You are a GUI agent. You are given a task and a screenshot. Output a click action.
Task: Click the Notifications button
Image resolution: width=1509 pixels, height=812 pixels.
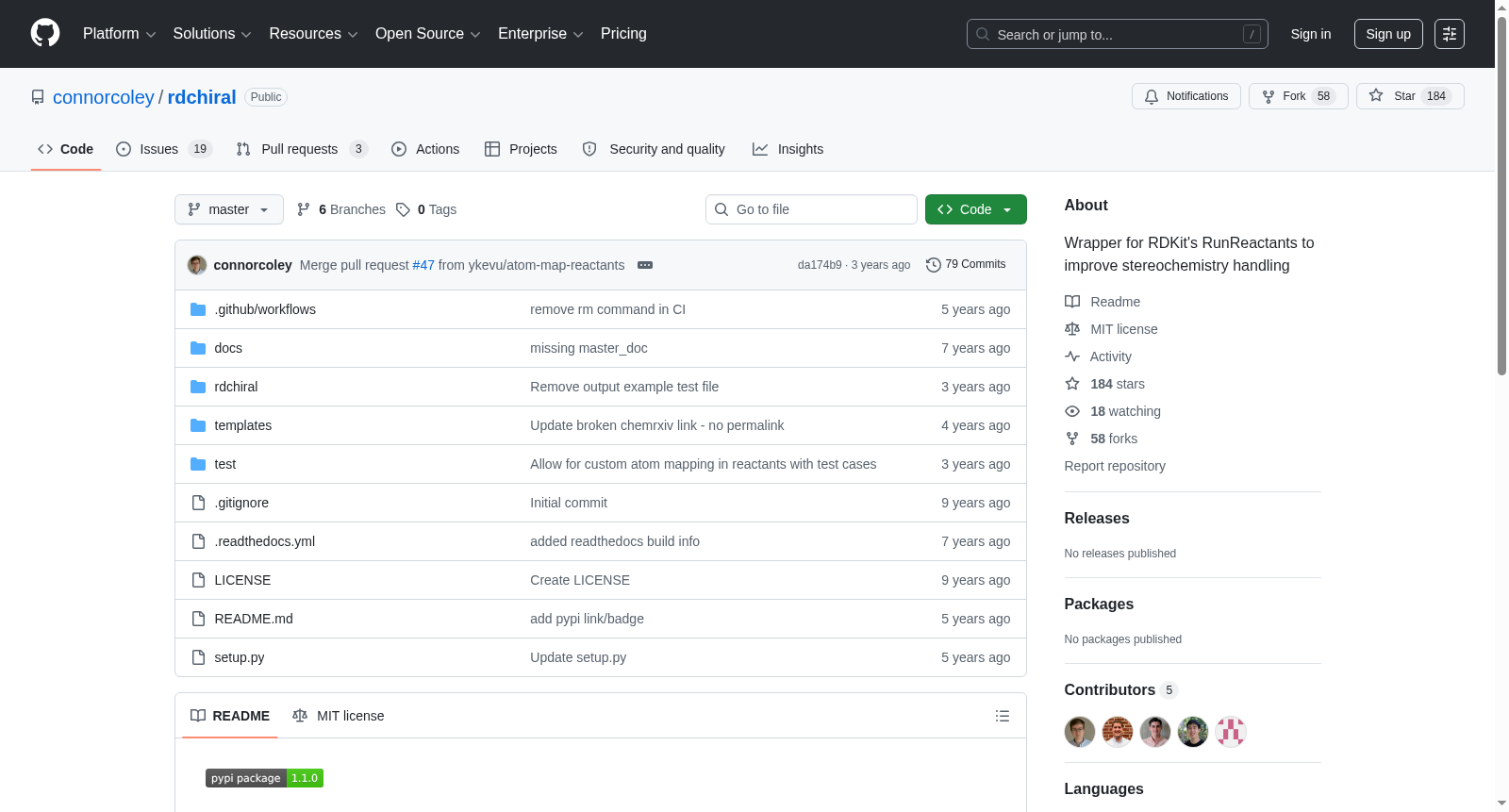pyautogui.click(x=1186, y=96)
